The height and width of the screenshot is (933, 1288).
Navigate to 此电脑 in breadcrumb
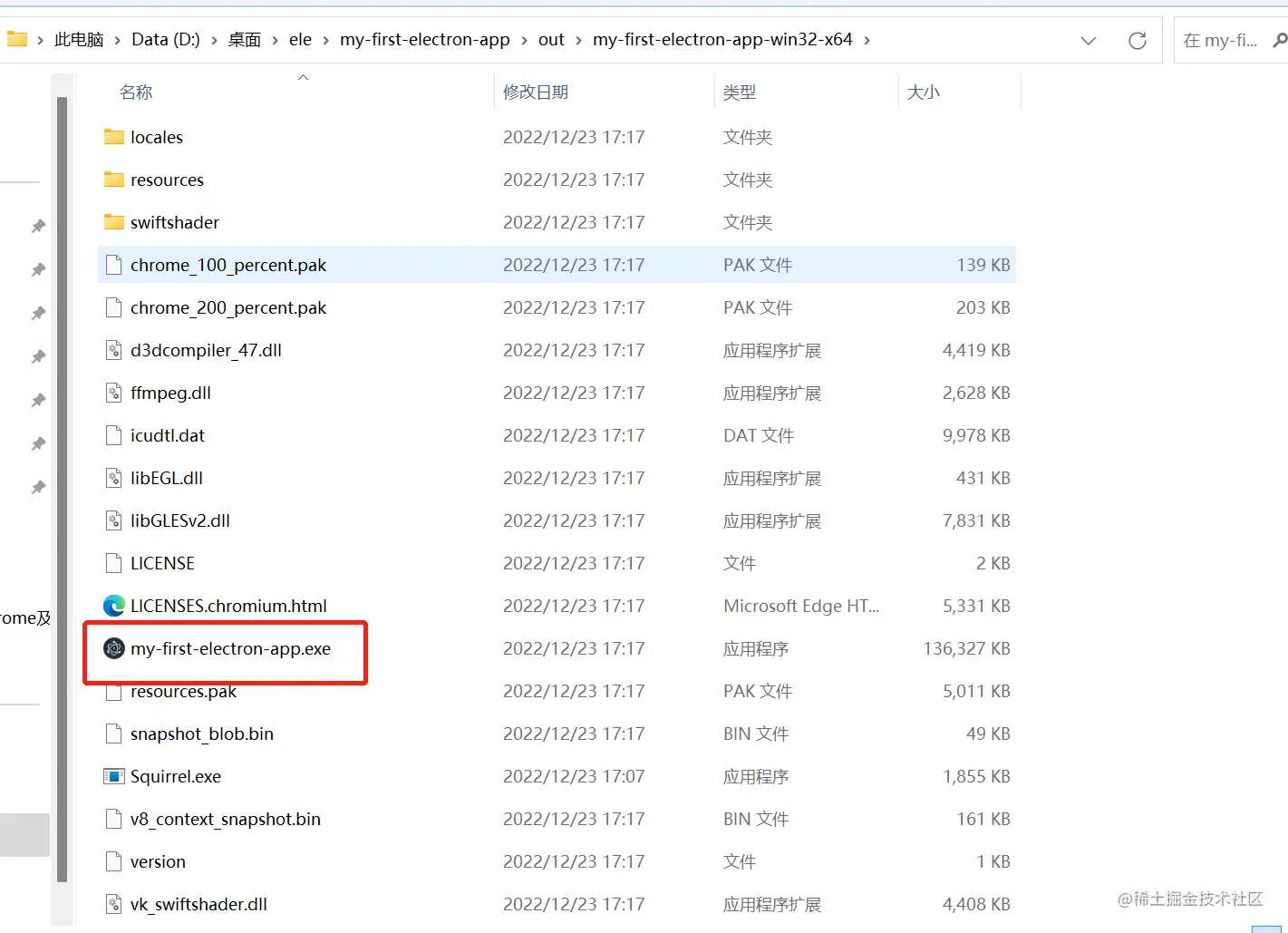(79, 40)
